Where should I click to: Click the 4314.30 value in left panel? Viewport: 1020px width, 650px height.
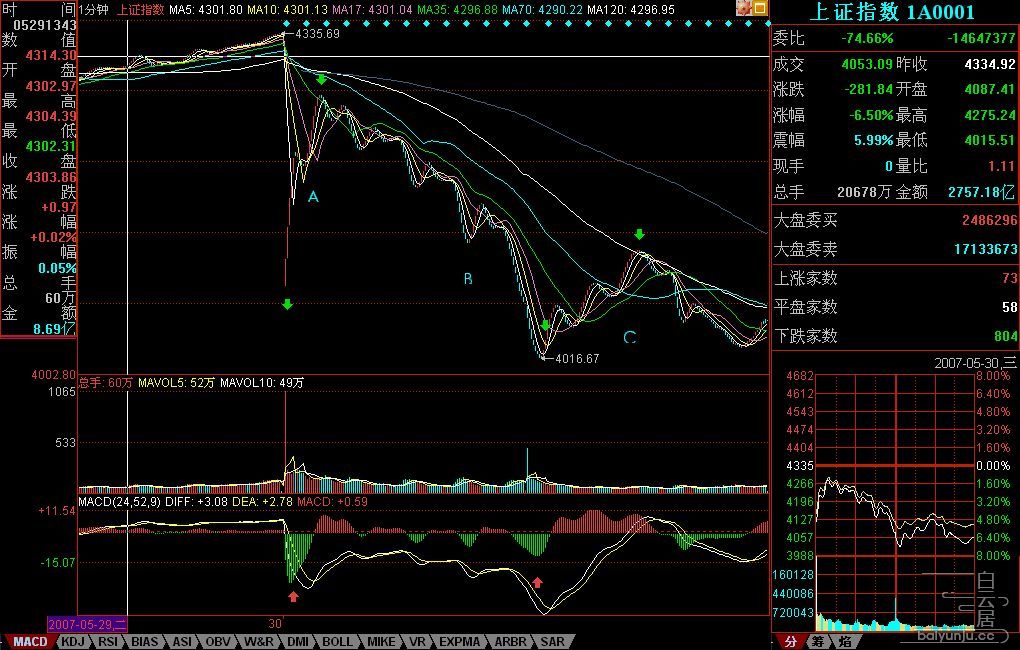point(51,56)
